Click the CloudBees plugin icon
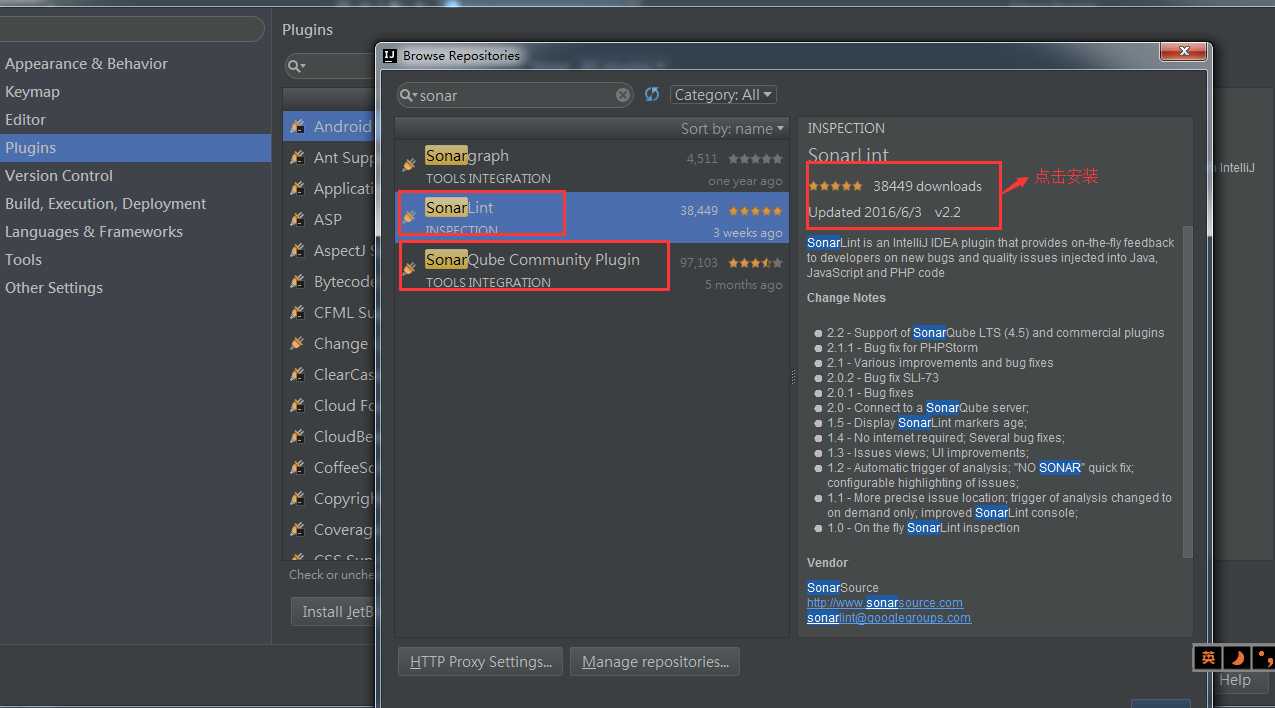Screen dimensions: 1275x708 pyautogui.click(x=297, y=436)
